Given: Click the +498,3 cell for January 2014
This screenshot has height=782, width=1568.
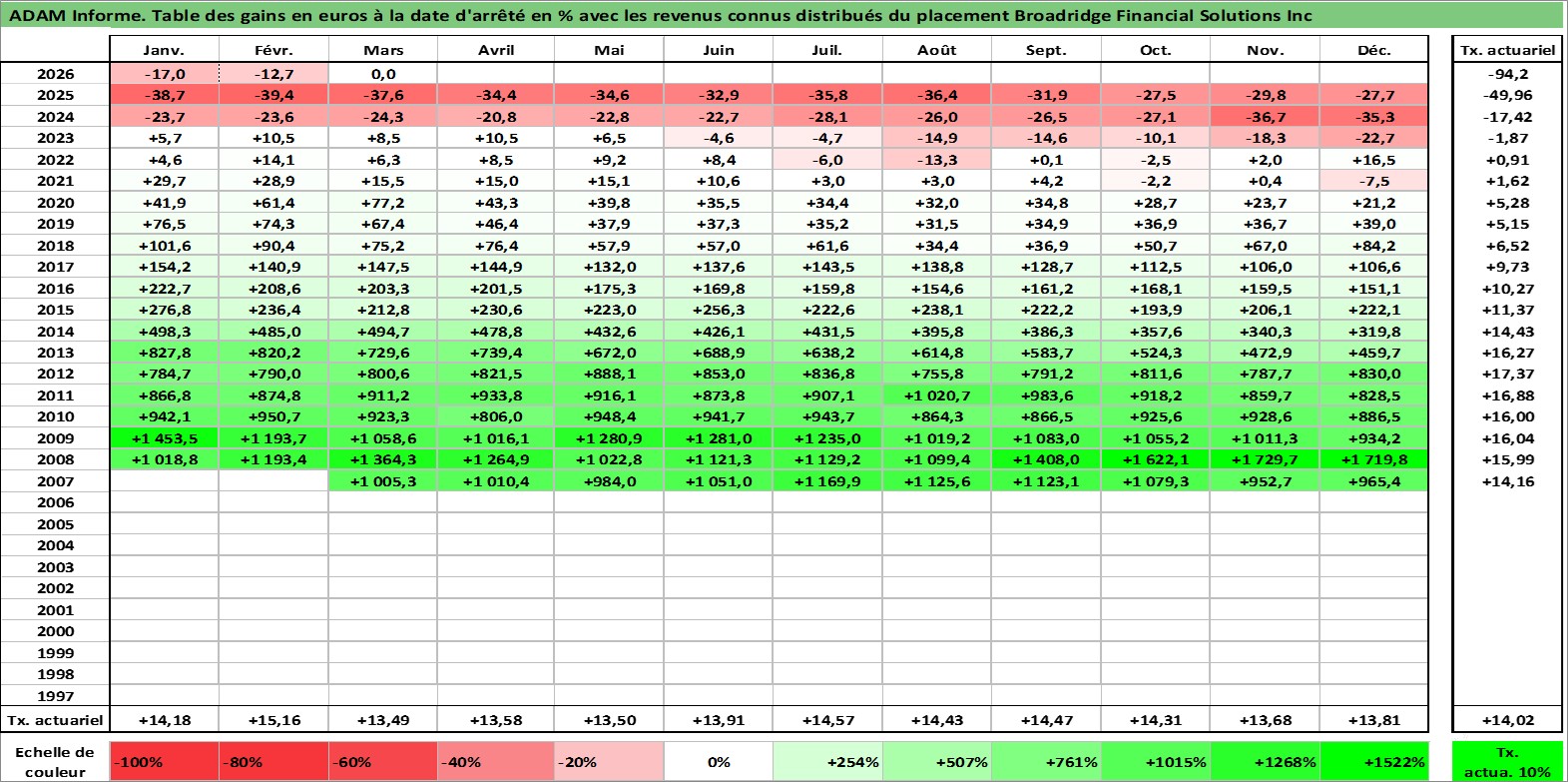Looking at the screenshot, I should tap(164, 332).
